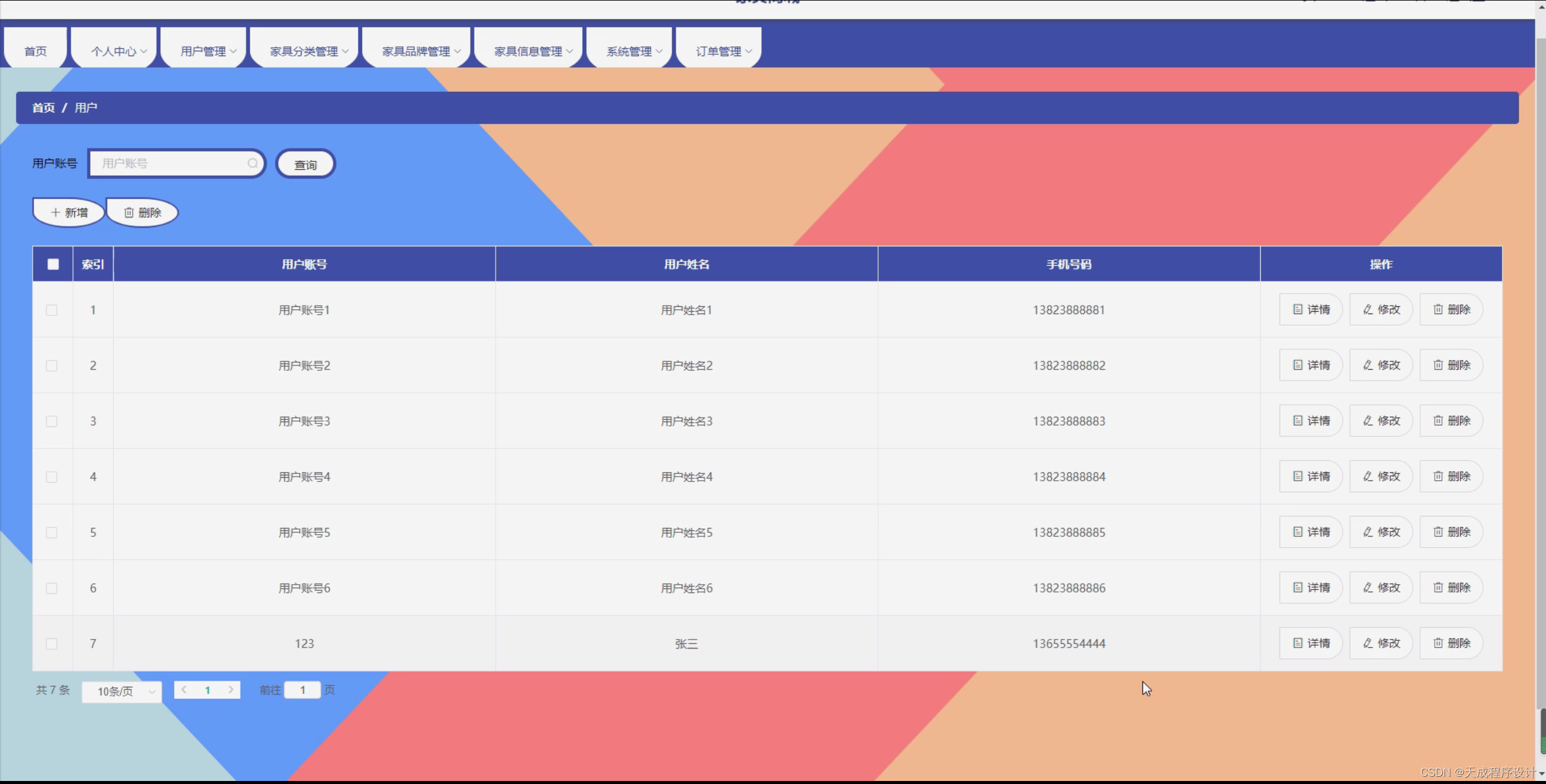Viewport: 1546px width, 784px height.
Task: Expand the 订单管理 dropdown menu
Action: [x=719, y=51]
